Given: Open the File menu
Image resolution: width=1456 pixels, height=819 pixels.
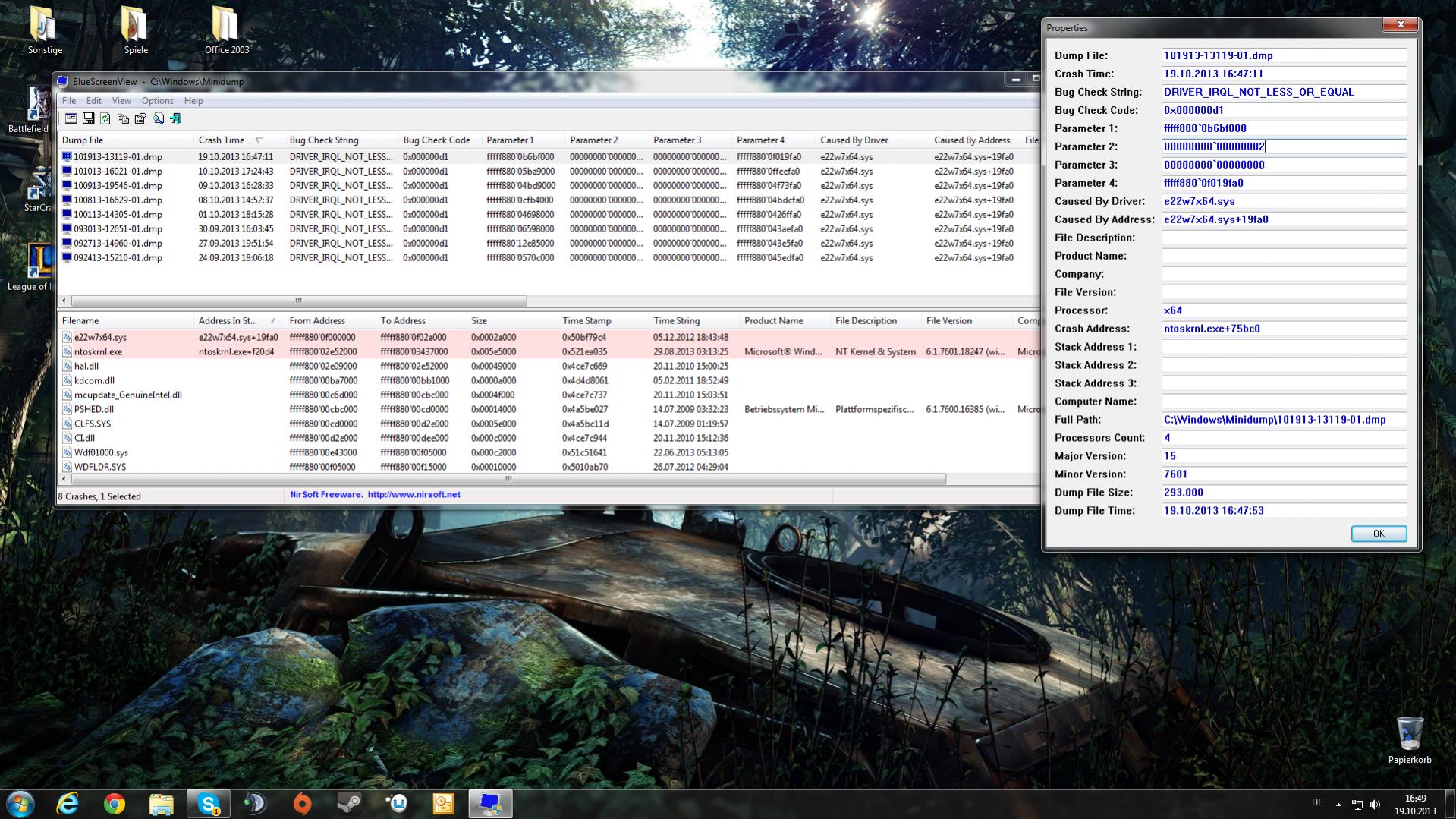Looking at the screenshot, I should pyautogui.click(x=69, y=100).
